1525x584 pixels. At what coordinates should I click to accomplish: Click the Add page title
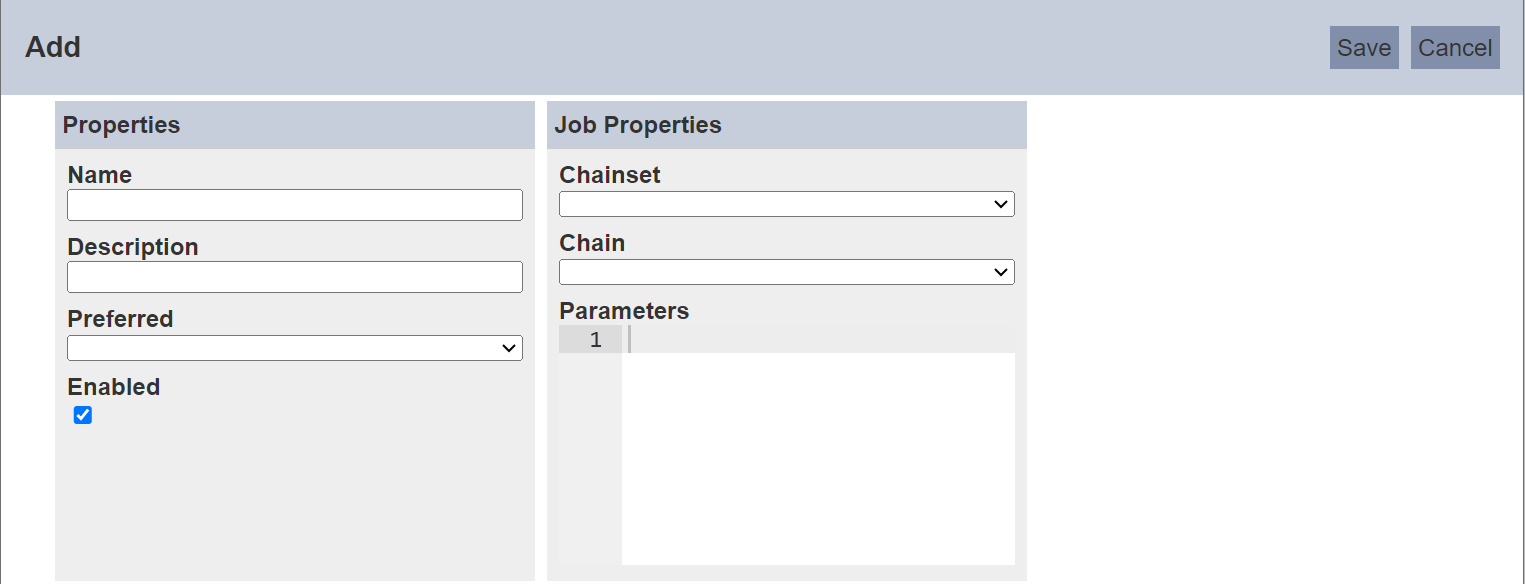tap(53, 47)
